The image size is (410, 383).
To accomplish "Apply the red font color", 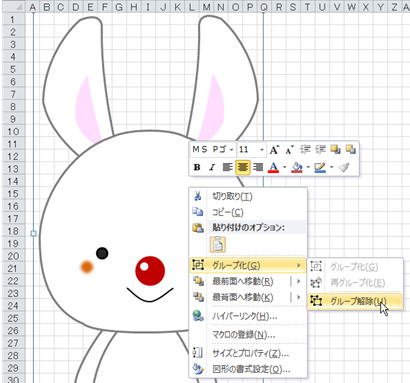I will coord(274,167).
